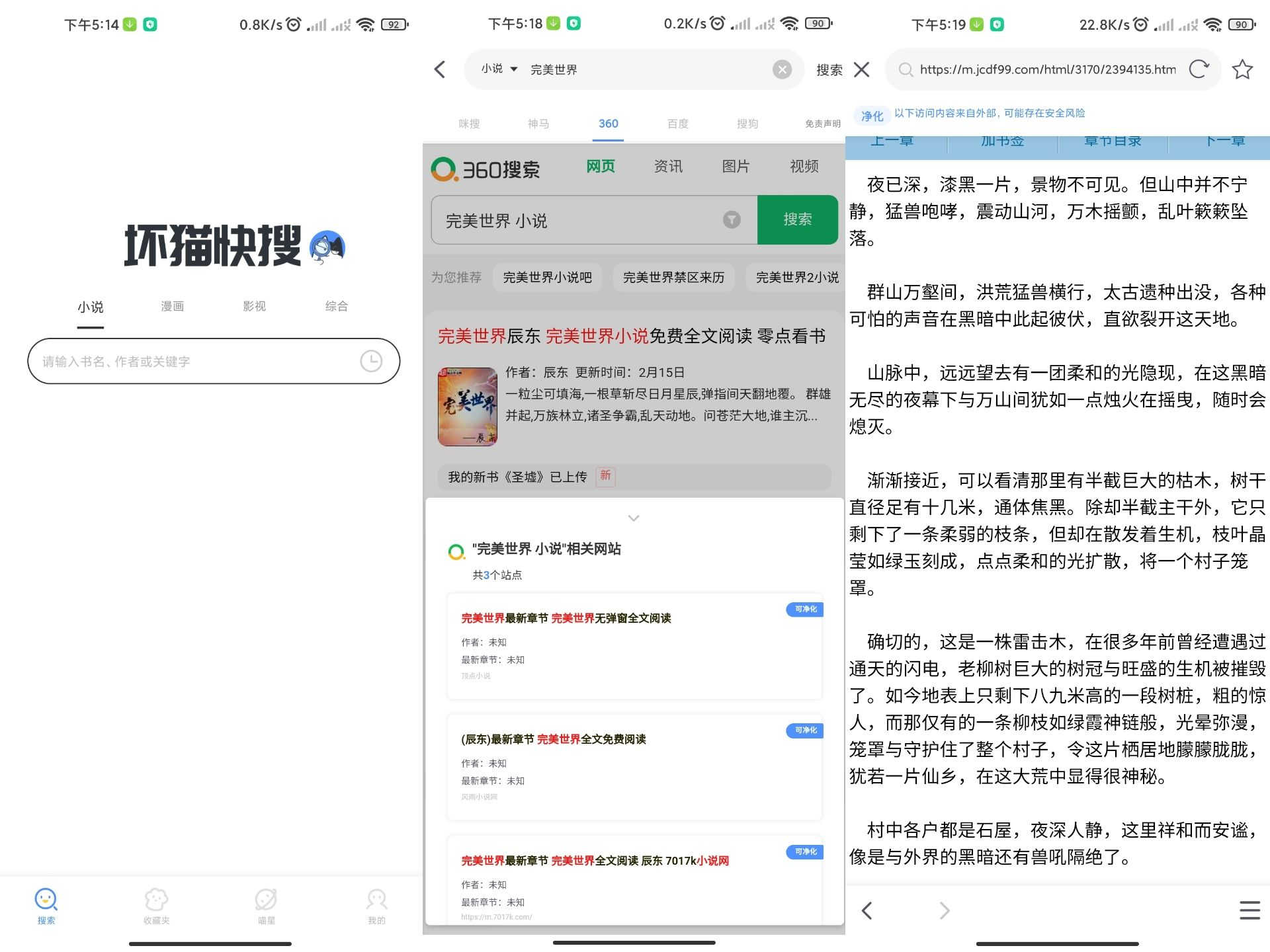The height and width of the screenshot is (952, 1270).
Task: Choose suggestion 完美世界禁区来历
Action: point(673,277)
